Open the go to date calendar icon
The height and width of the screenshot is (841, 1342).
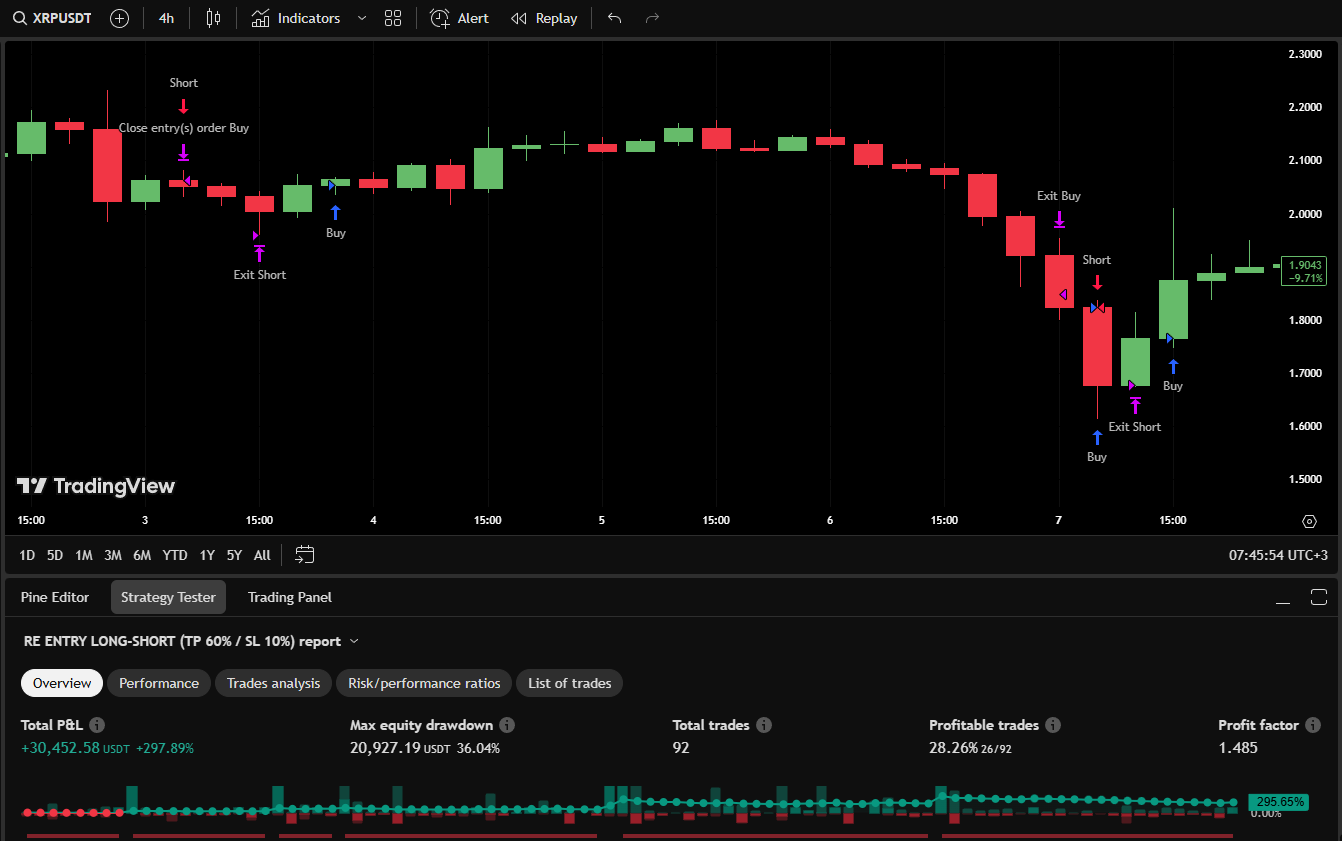[305, 554]
